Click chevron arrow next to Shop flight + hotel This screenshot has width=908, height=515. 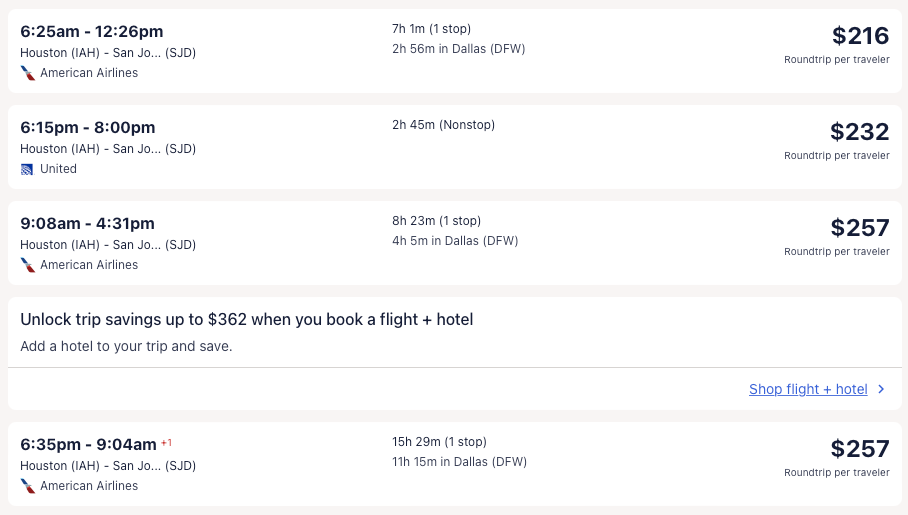(x=881, y=390)
